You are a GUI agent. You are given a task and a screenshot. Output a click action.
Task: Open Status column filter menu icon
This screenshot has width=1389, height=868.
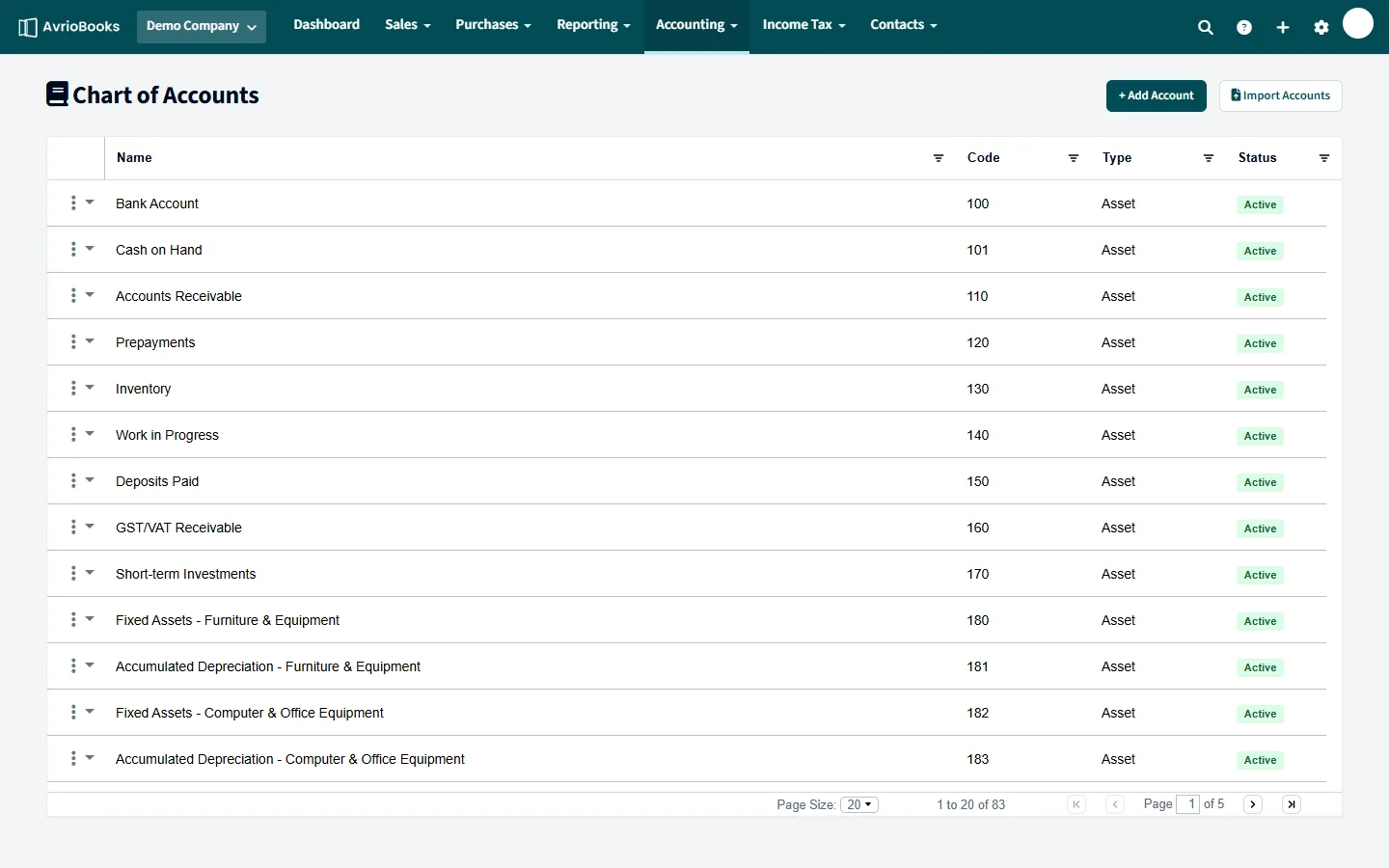(x=1324, y=158)
